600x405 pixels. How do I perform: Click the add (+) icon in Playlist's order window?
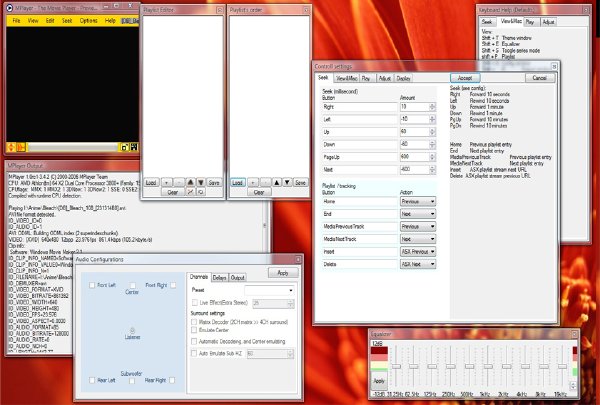pyautogui.click(x=253, y=183)
